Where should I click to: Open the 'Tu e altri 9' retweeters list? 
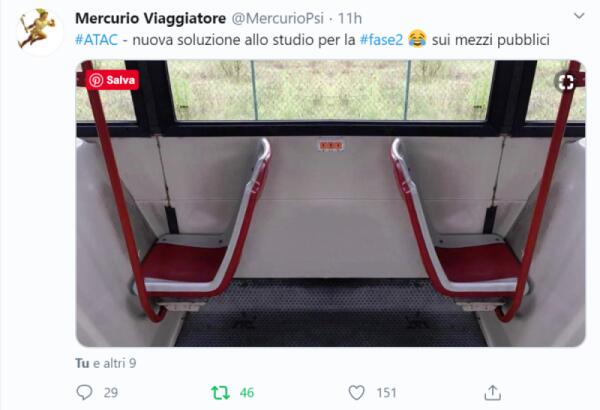point(106,363)
